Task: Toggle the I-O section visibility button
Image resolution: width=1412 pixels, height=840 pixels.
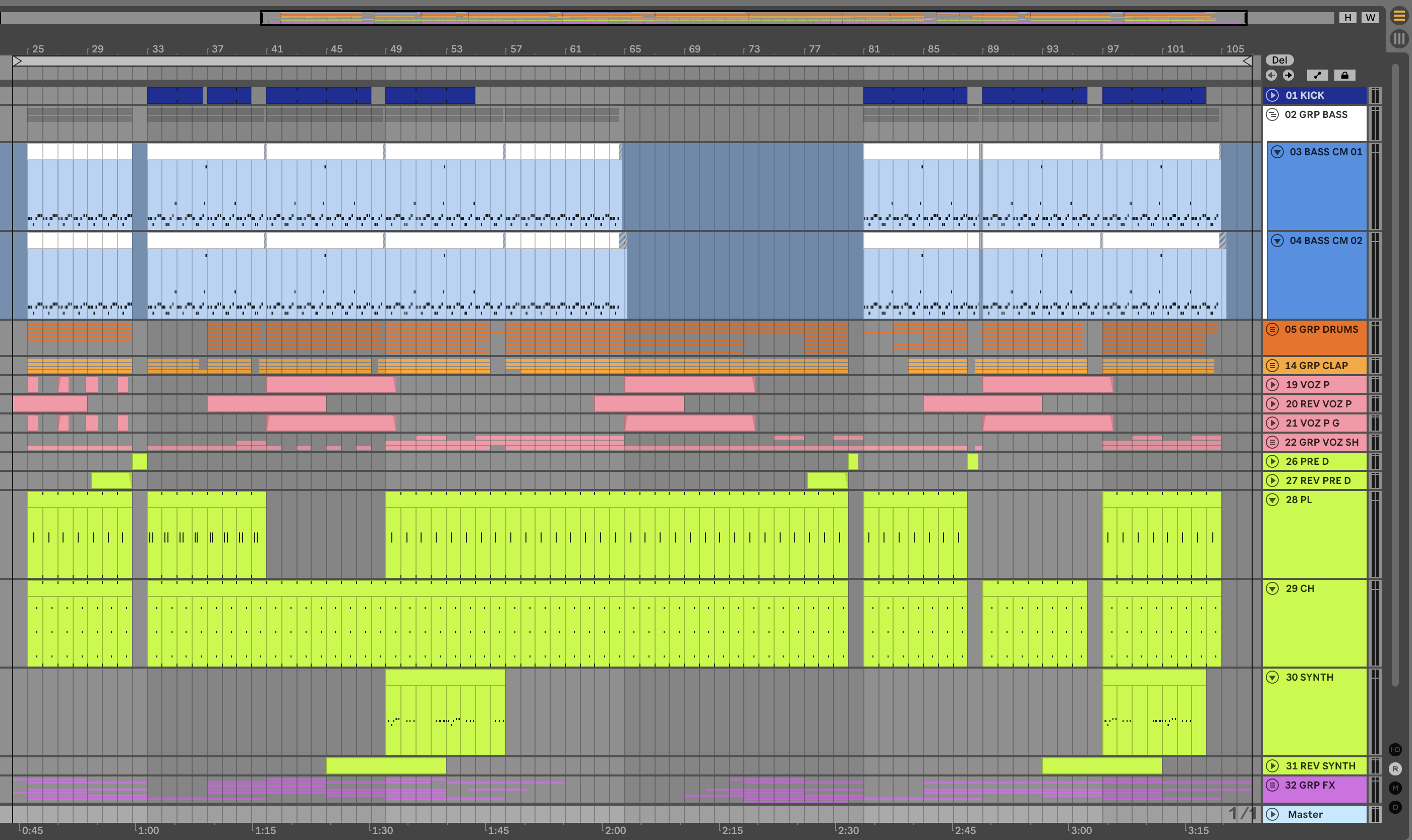Action: (x=1395, y=750)
